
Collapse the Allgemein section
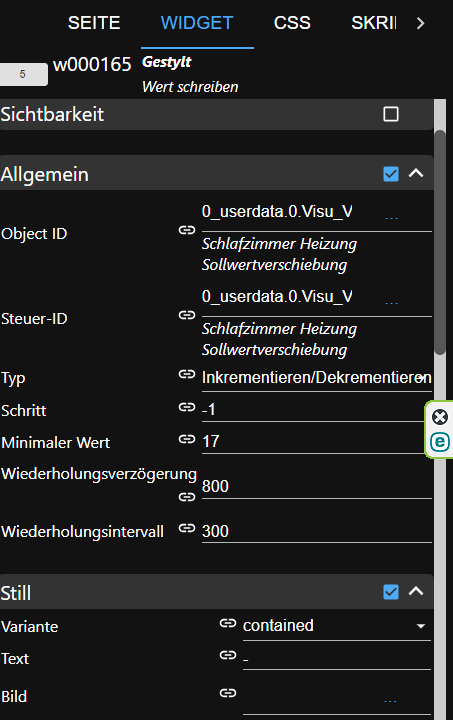[416, 173]
